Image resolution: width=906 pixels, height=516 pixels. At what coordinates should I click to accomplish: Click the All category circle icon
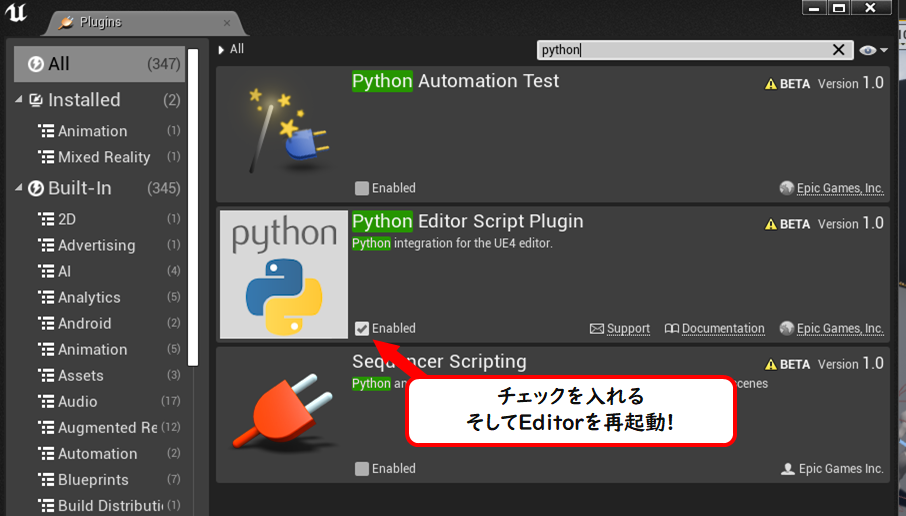tap(36, 64)
